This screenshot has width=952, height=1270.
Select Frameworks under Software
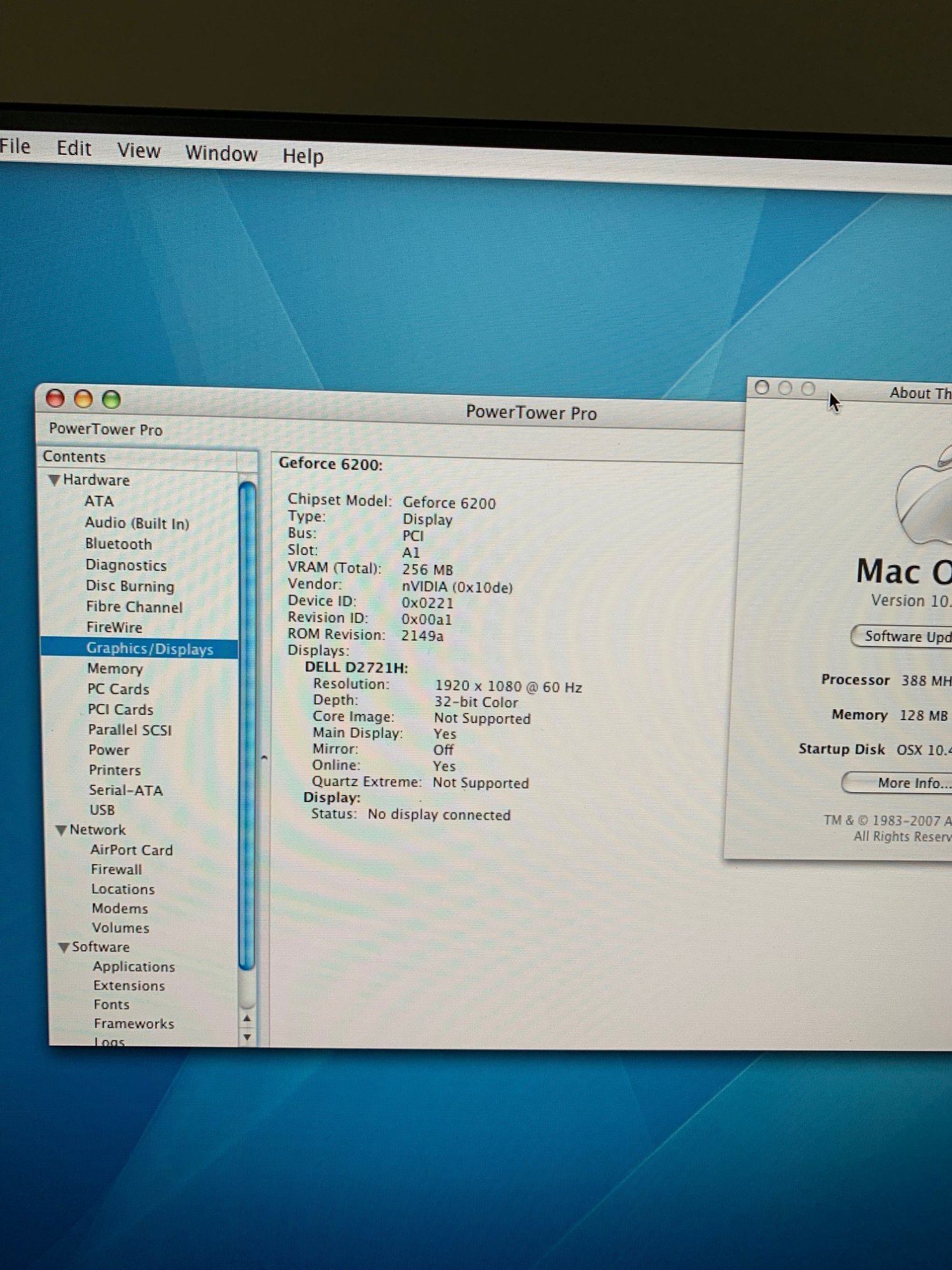[x=134, y=1024]
